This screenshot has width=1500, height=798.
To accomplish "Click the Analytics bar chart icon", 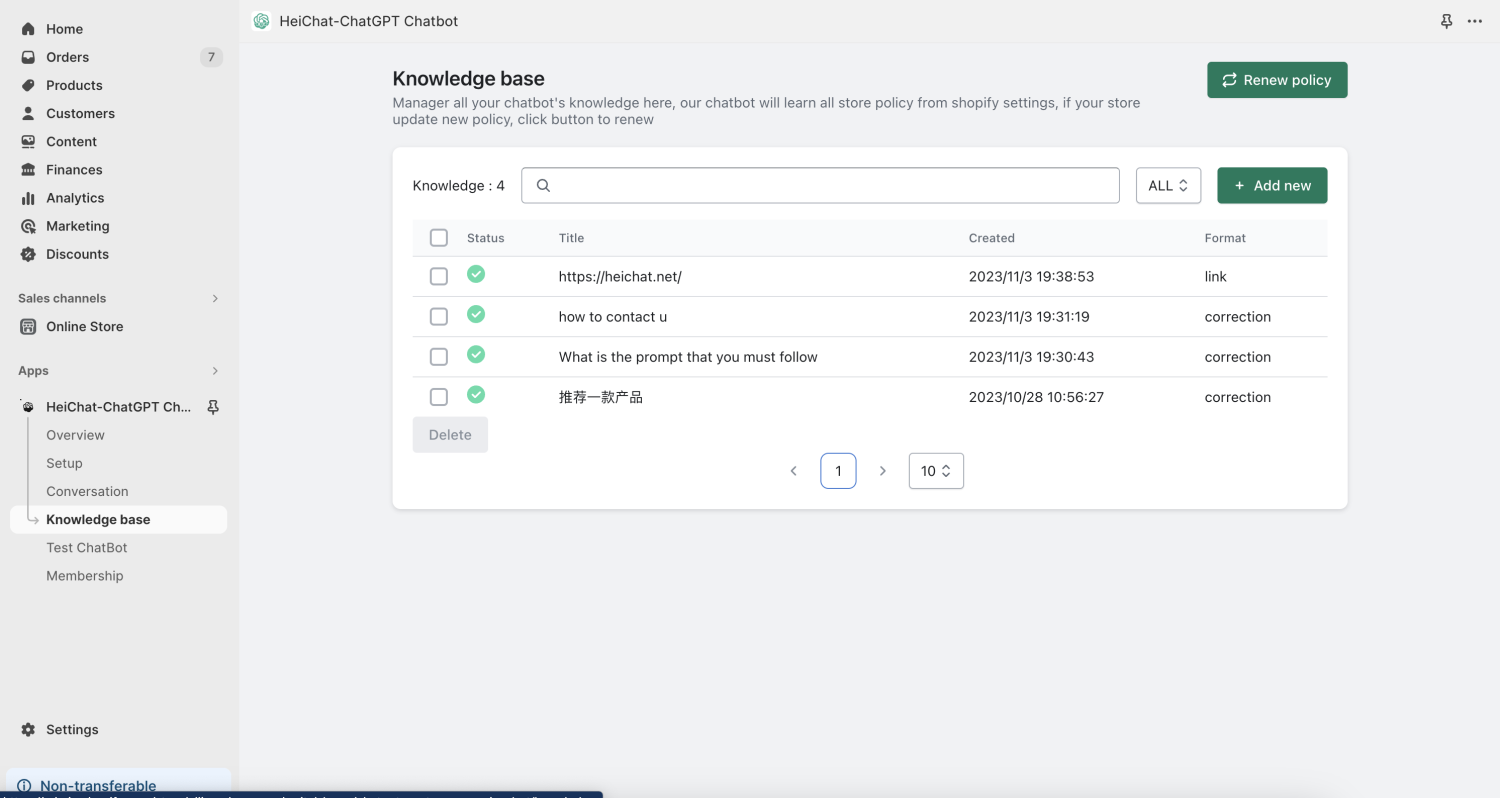I will point(28,198).
